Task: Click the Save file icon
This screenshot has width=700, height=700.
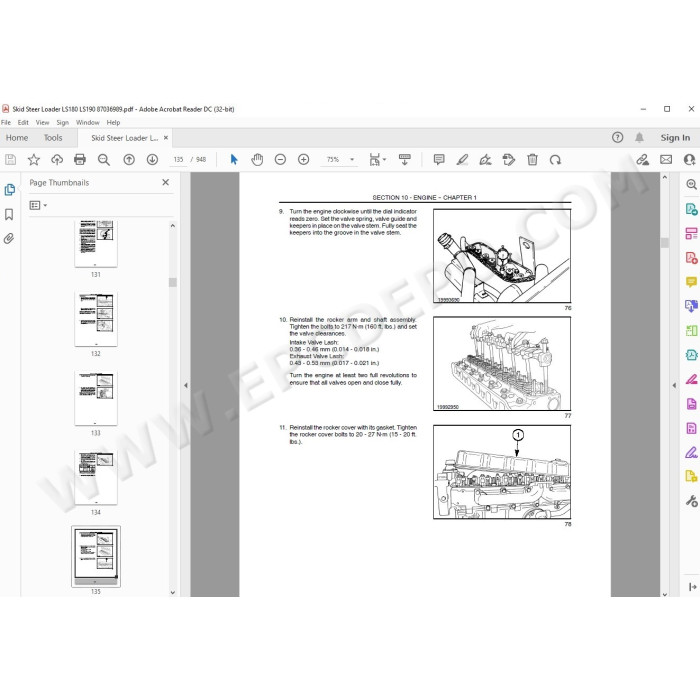Action: (11, 159)
